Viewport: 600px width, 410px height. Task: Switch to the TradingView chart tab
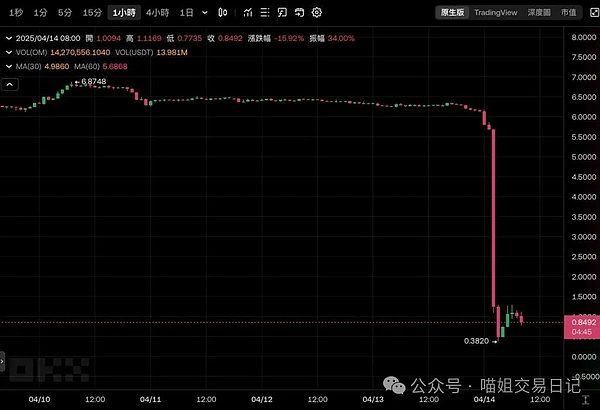[495, 13]
